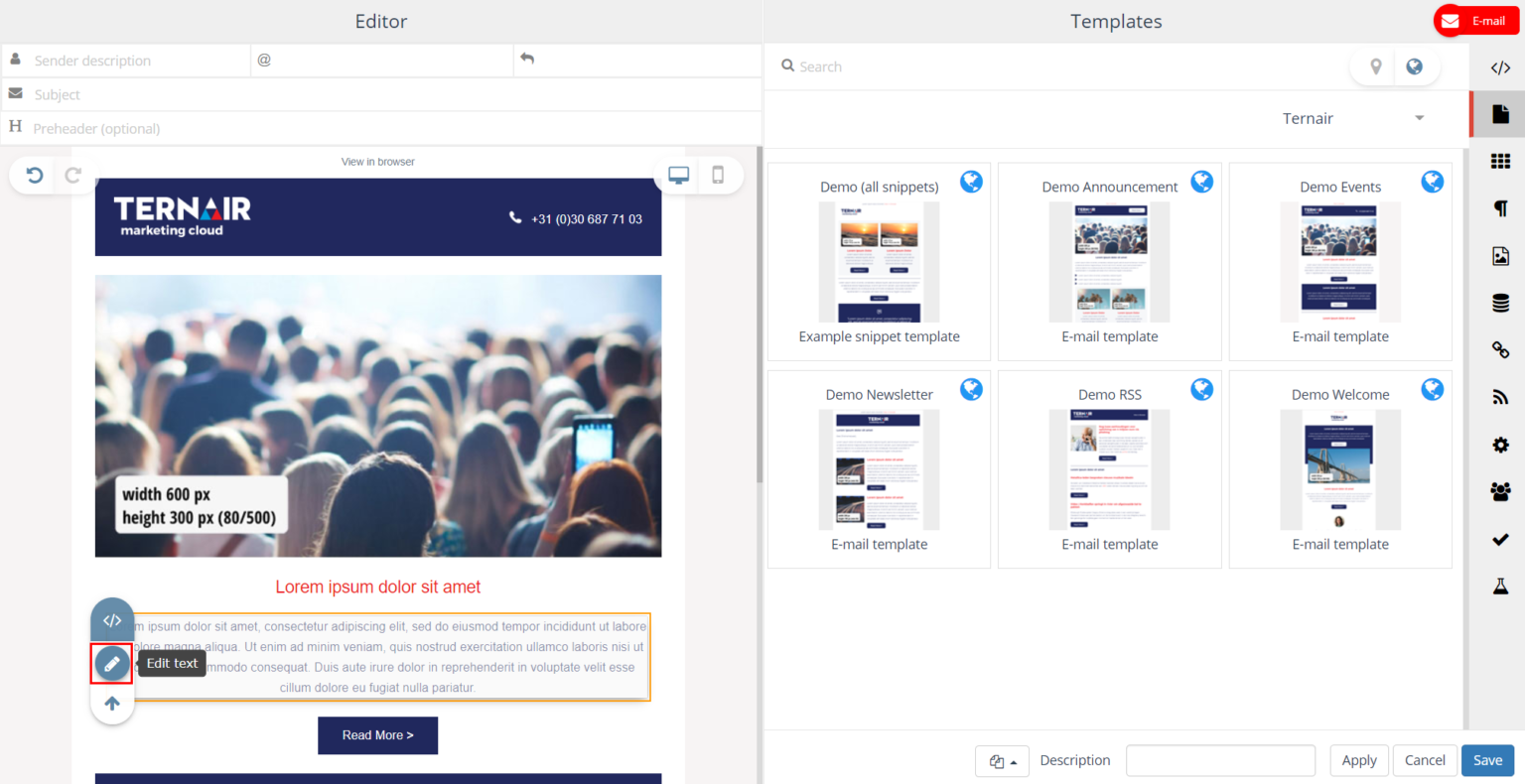Open the View in browser link

click(x=378, y=162)
